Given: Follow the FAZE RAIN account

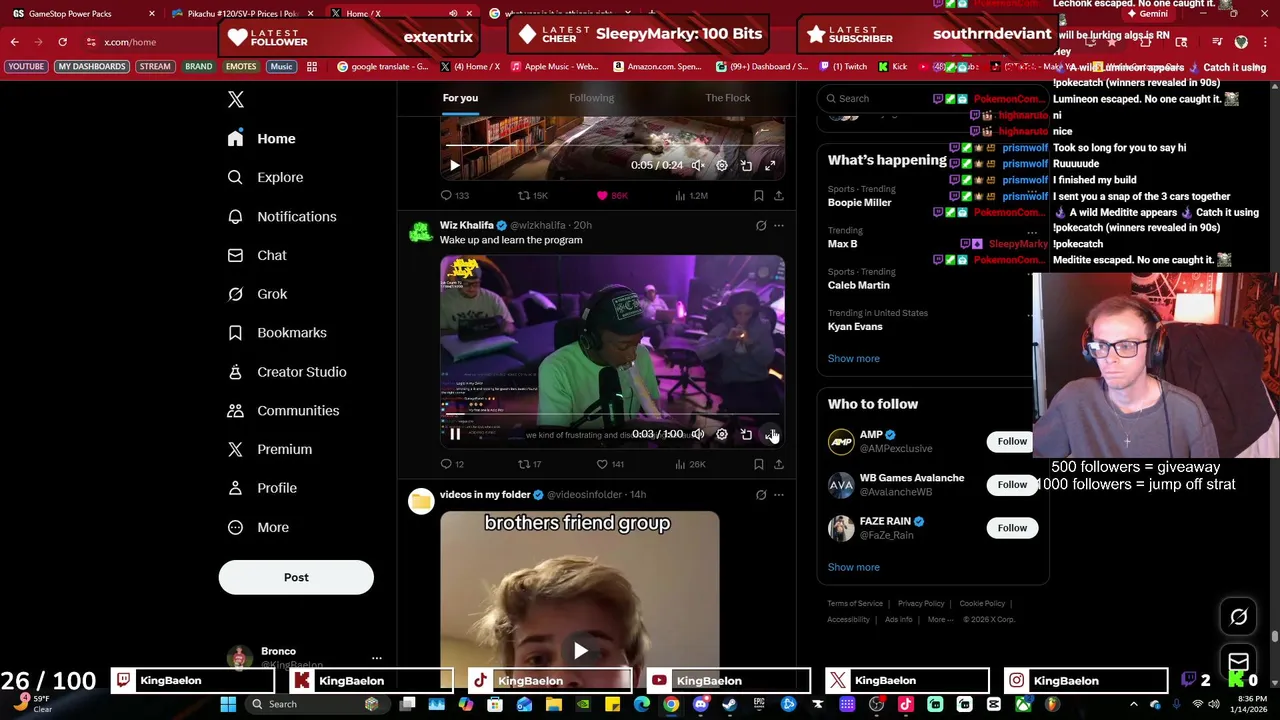Looking at the screenshot, I should 1012,528.
